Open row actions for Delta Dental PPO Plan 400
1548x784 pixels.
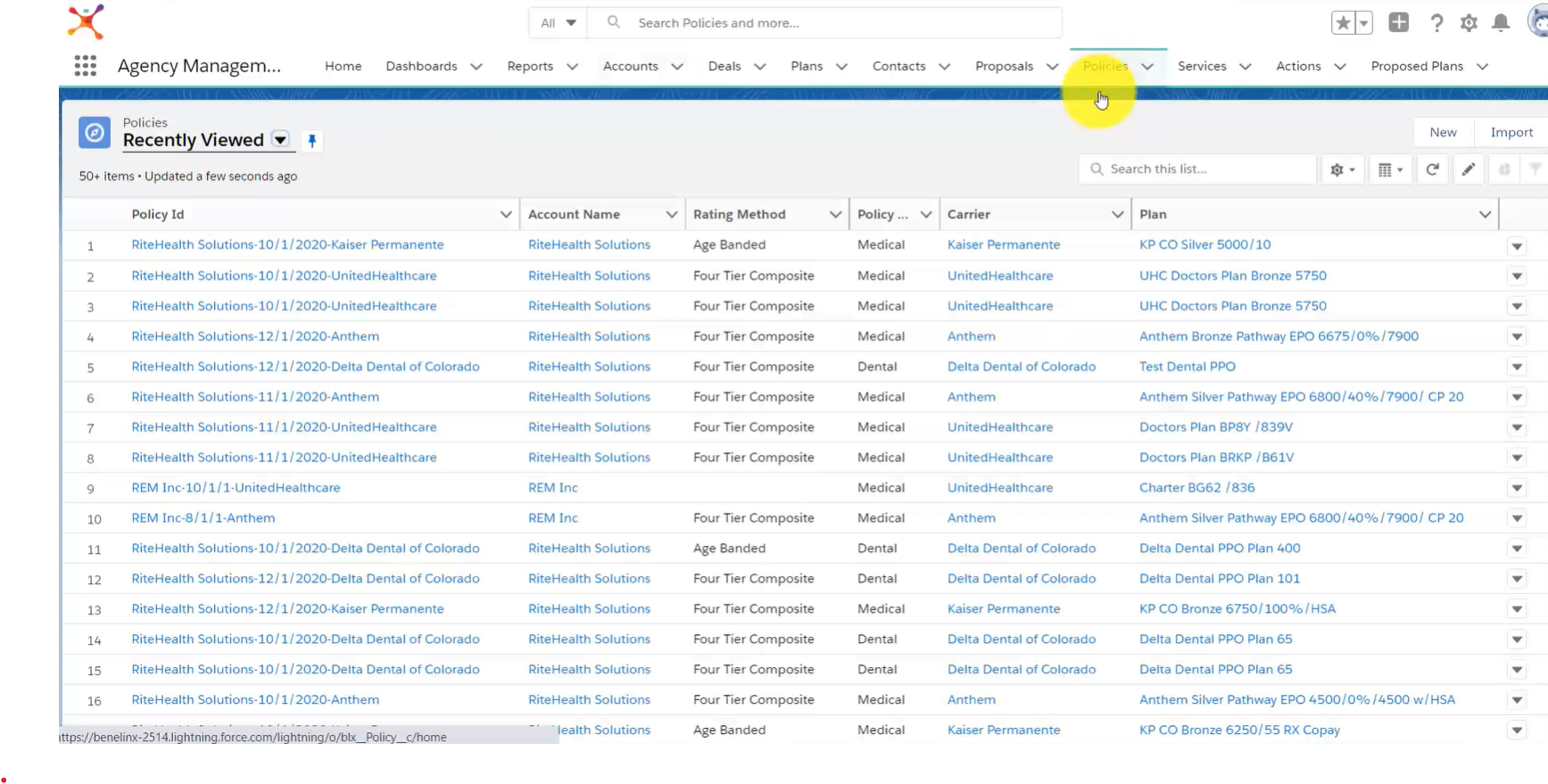coord(1517,549)
